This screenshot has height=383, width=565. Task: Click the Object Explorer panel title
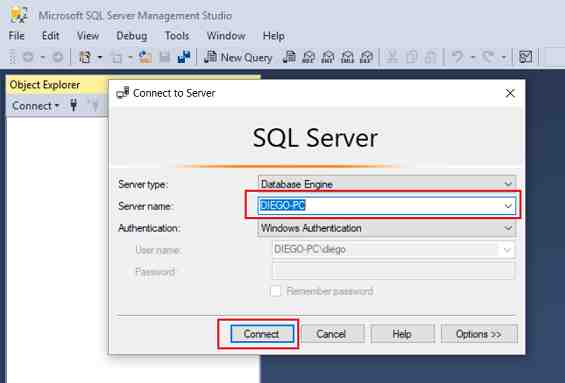click(45, 85)
